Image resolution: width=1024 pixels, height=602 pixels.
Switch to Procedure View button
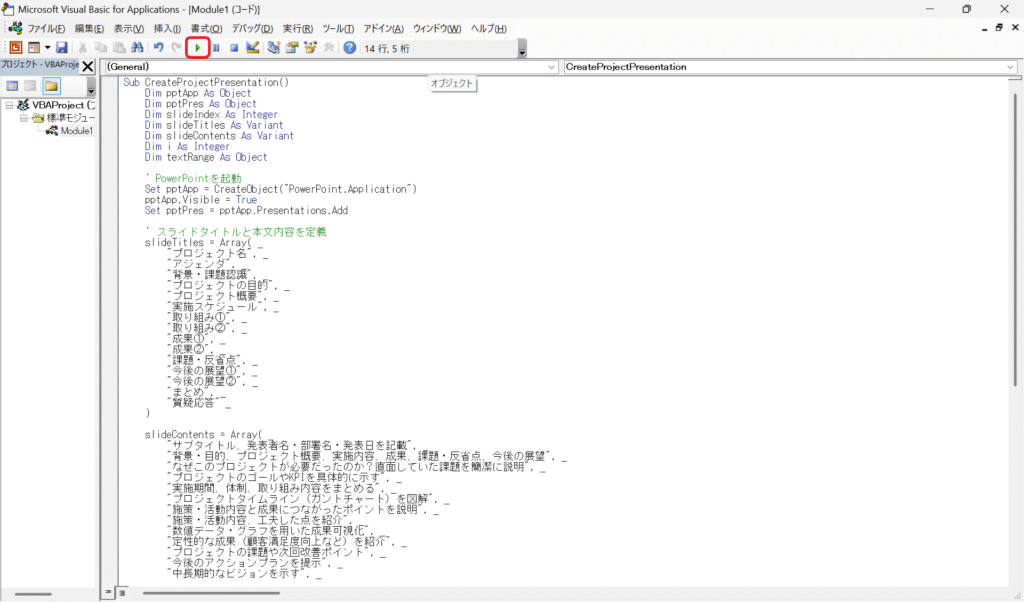[108, 593]
